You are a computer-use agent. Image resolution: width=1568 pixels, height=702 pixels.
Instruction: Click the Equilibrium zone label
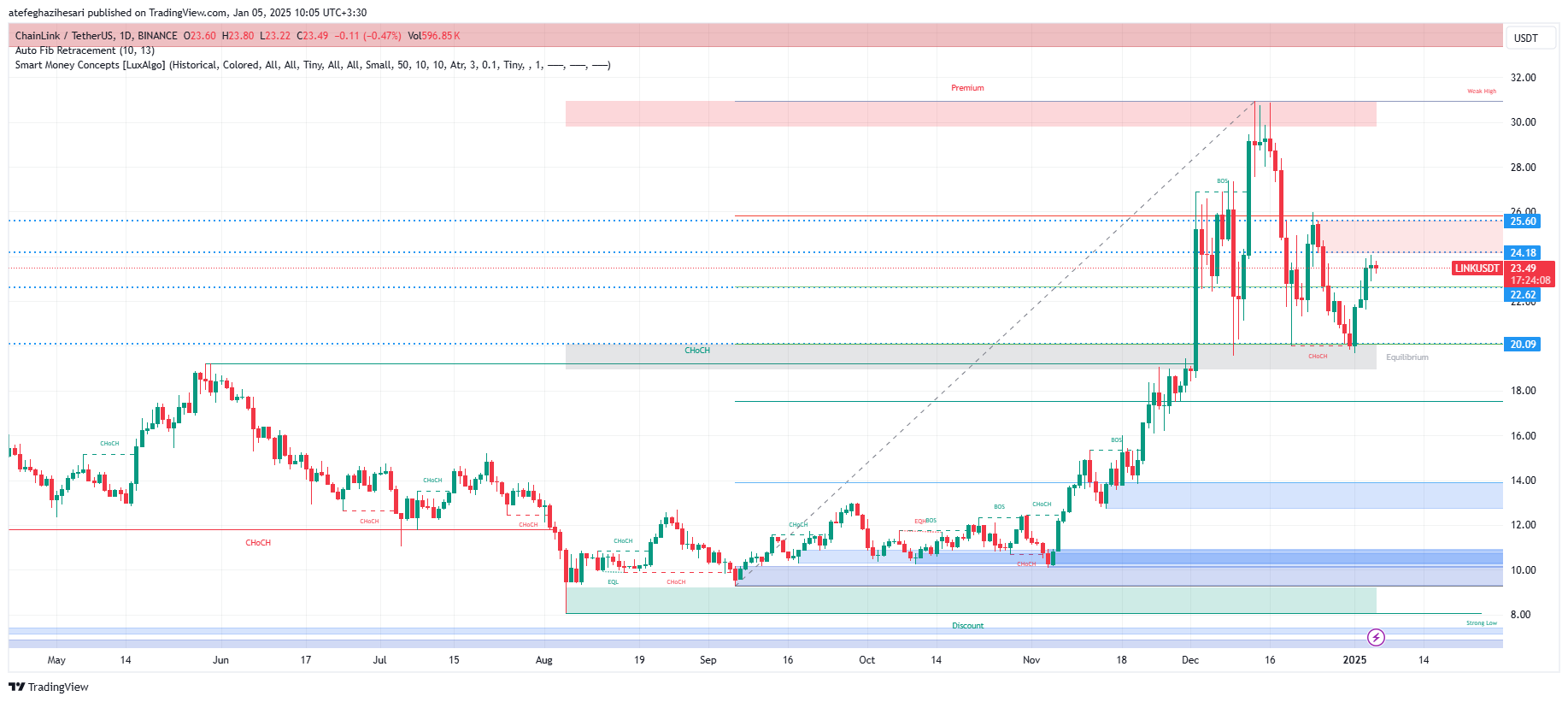click(x=1407, y=357)
